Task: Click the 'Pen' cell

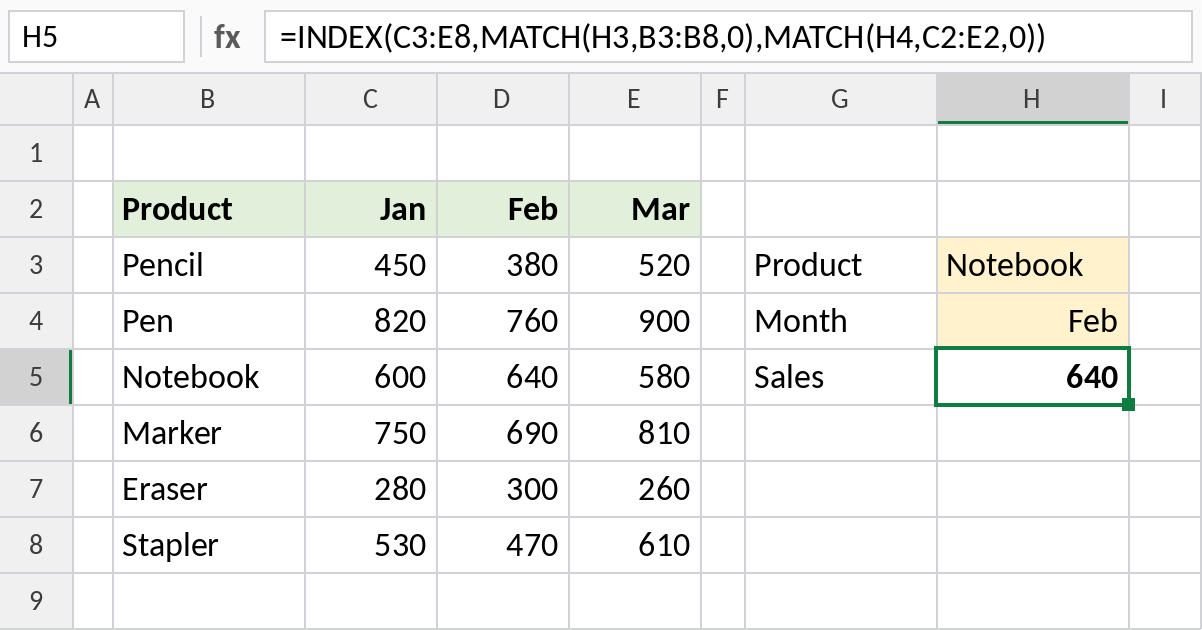Action: (x=209, y=321)
